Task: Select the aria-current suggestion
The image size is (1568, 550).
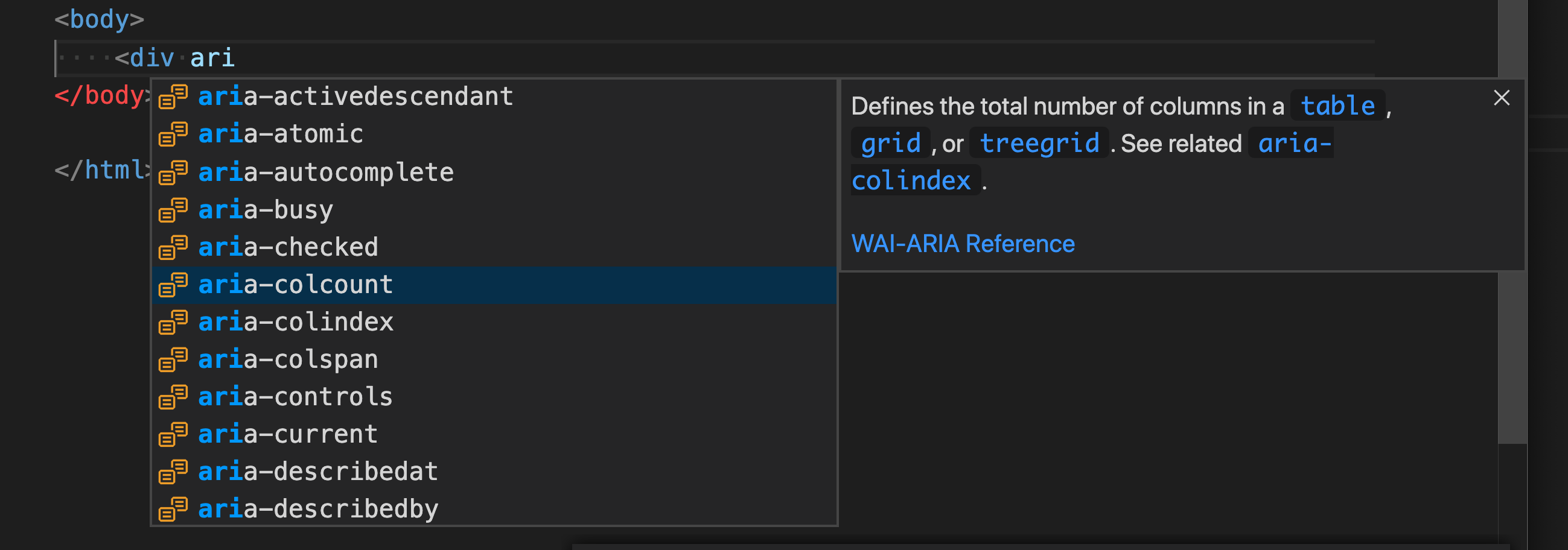Action: coord(287,434)
